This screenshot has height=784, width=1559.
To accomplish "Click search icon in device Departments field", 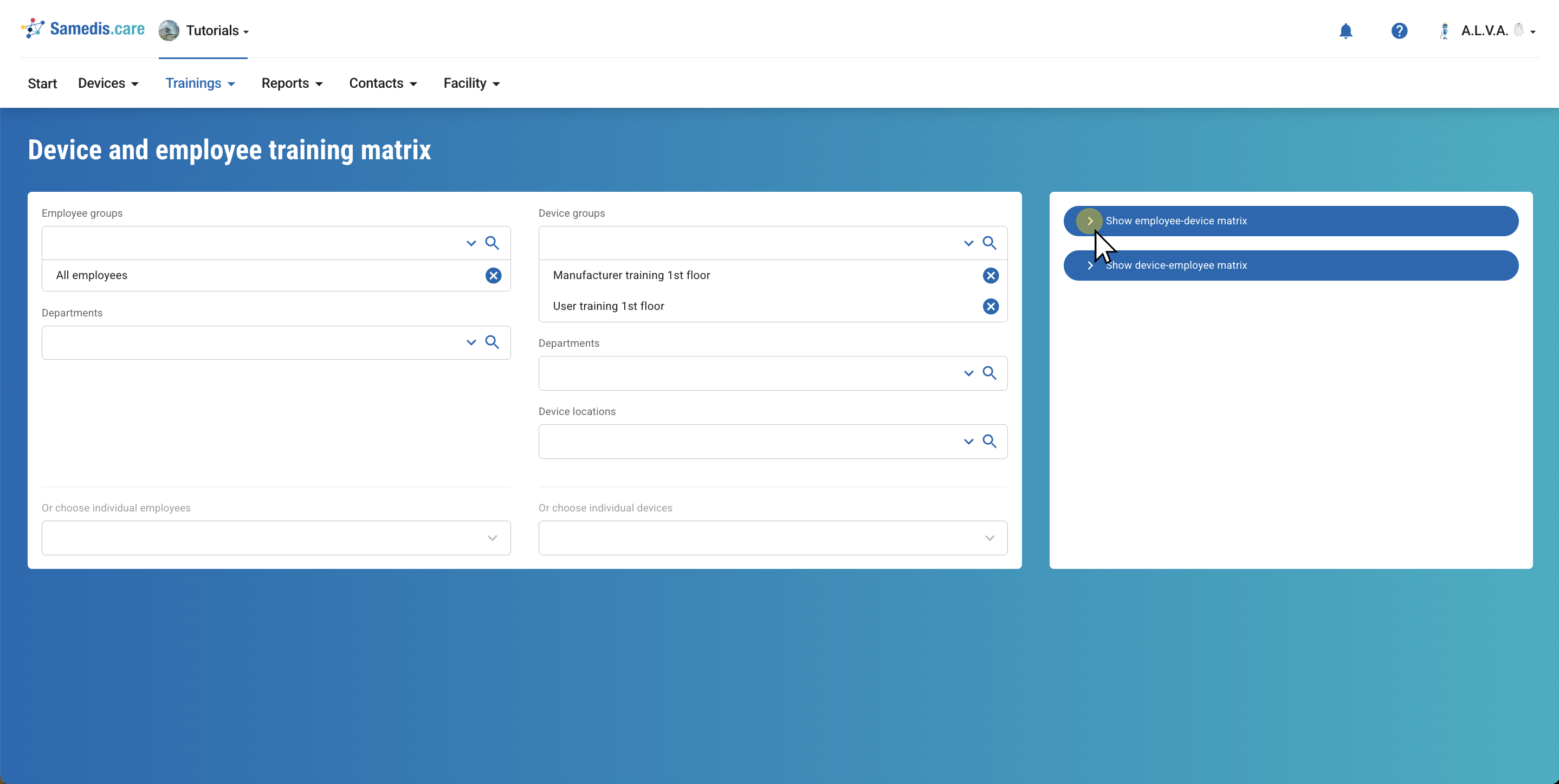I will pyautogui.click(x=989, y=373).
